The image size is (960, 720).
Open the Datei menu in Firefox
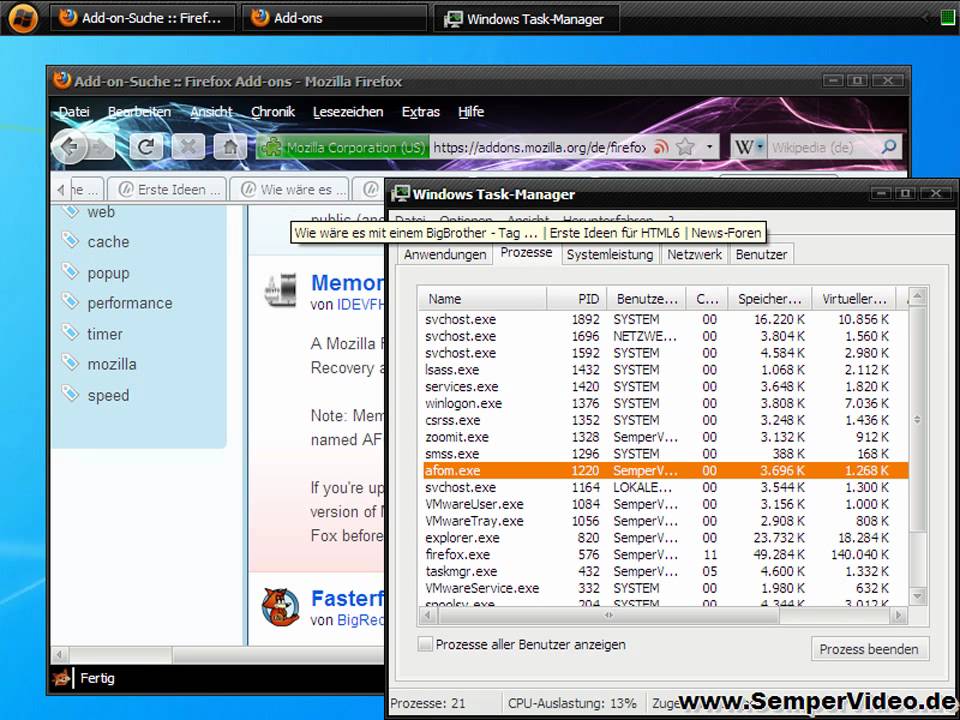[x=74, y=111]
